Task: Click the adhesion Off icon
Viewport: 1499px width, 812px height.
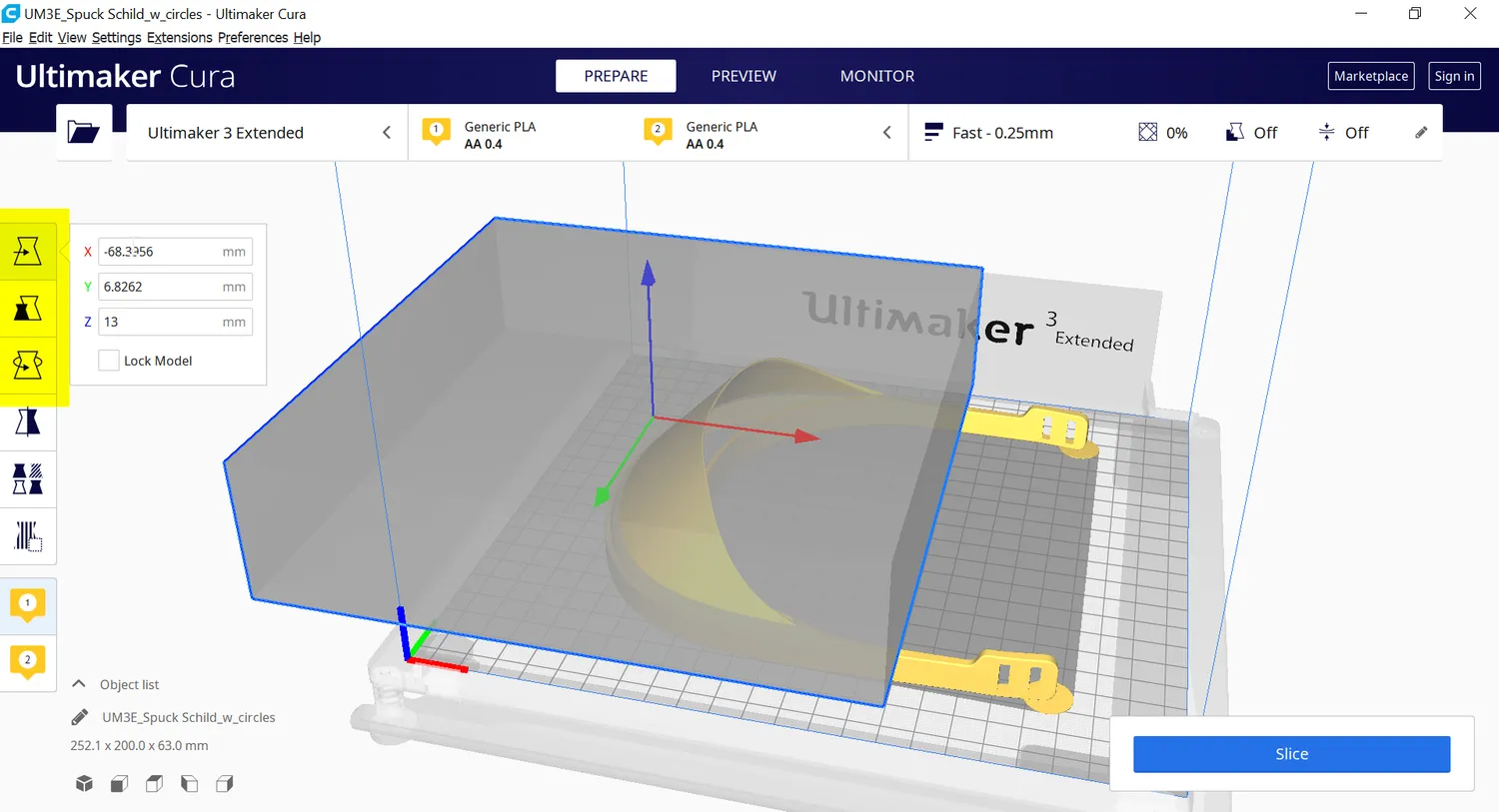Action: point(1326,132)
